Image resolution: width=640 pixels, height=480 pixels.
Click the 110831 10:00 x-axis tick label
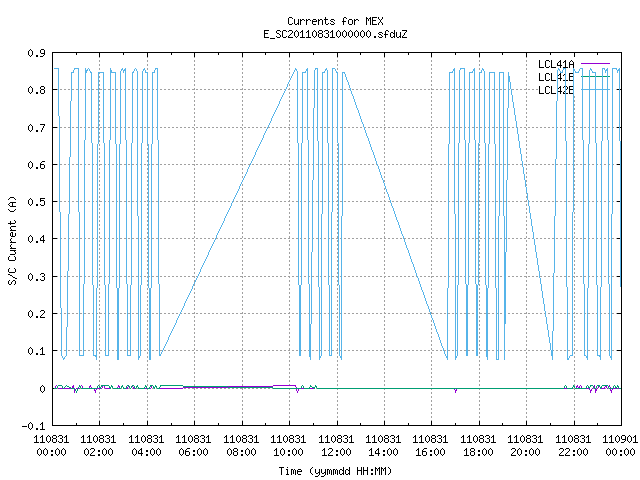click(x=288, y=446)
